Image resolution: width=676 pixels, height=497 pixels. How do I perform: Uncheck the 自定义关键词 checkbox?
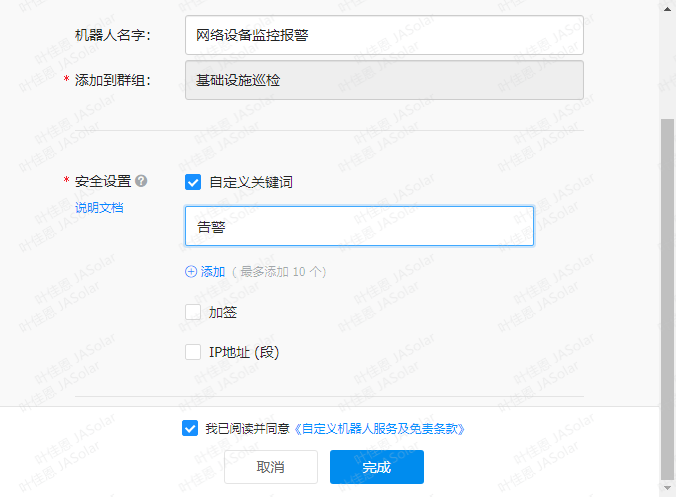pos(193,182)
